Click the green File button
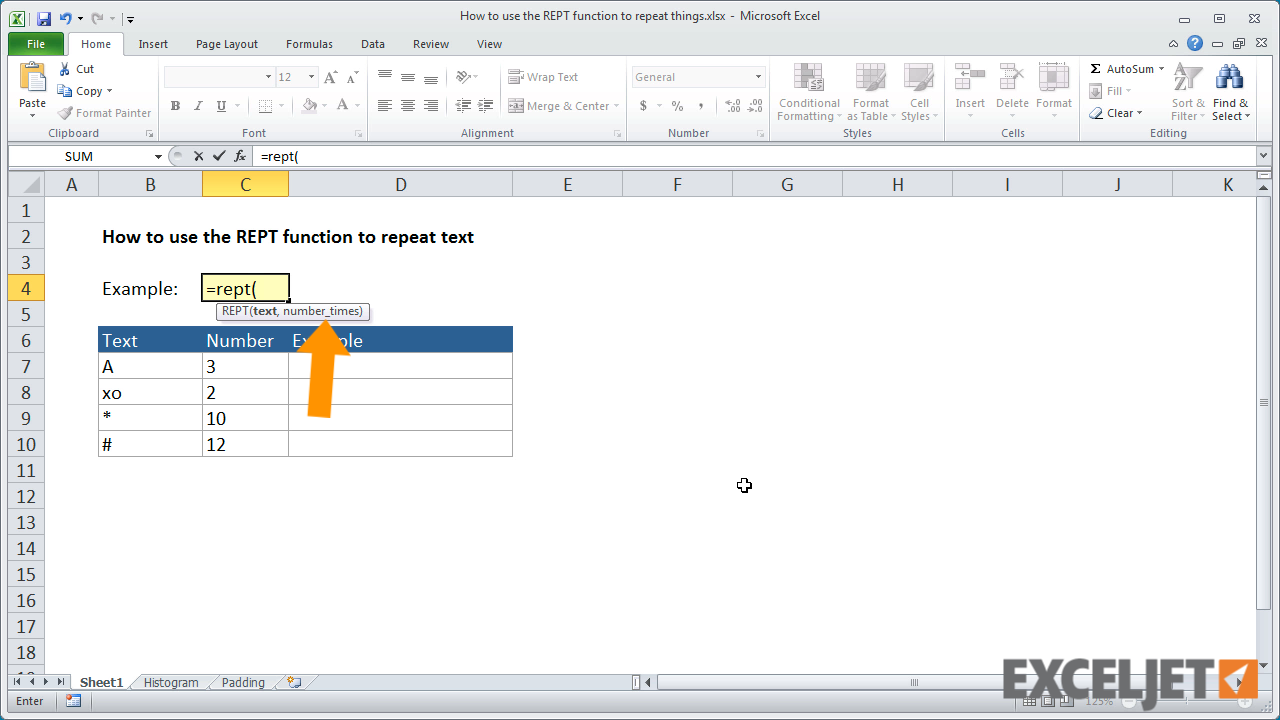This screenshot has width=1280, height=720. click(x=36, y=44)
